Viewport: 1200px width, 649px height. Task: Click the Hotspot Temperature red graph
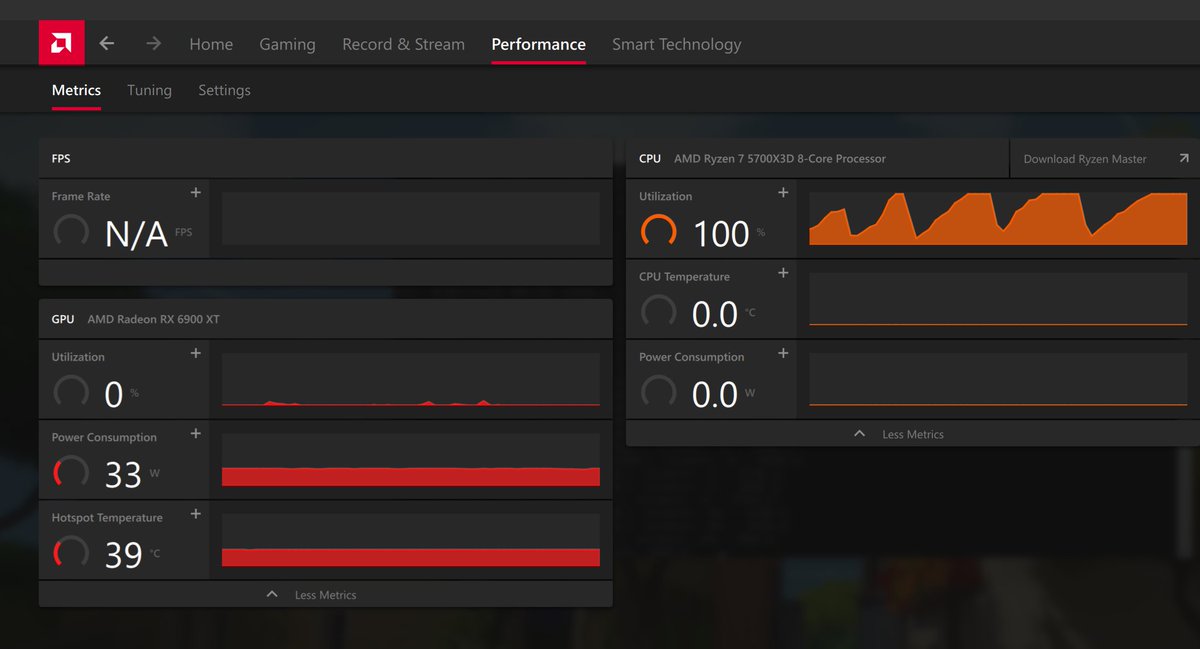pyautogui.click(x=410, y=540)
